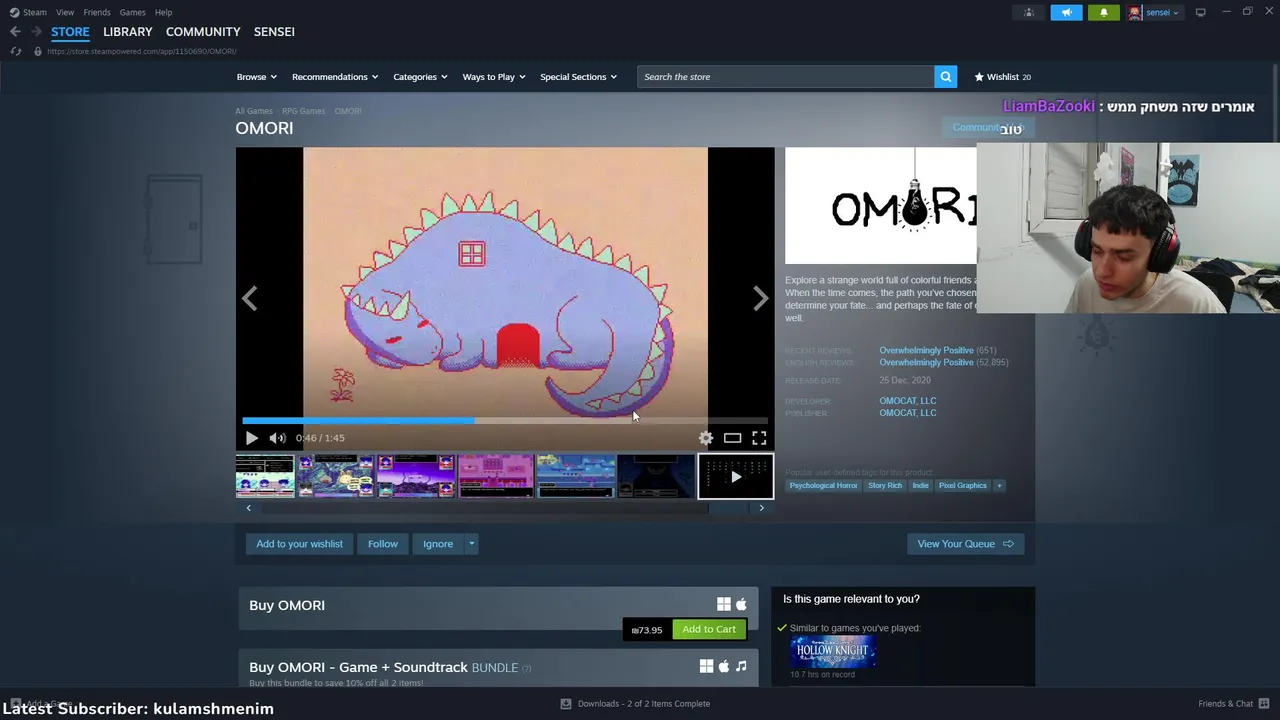This screenshot has height=720, width=1280.
Task: Open the Ignore options dropdown arrow
Action: tap(471, 544)
